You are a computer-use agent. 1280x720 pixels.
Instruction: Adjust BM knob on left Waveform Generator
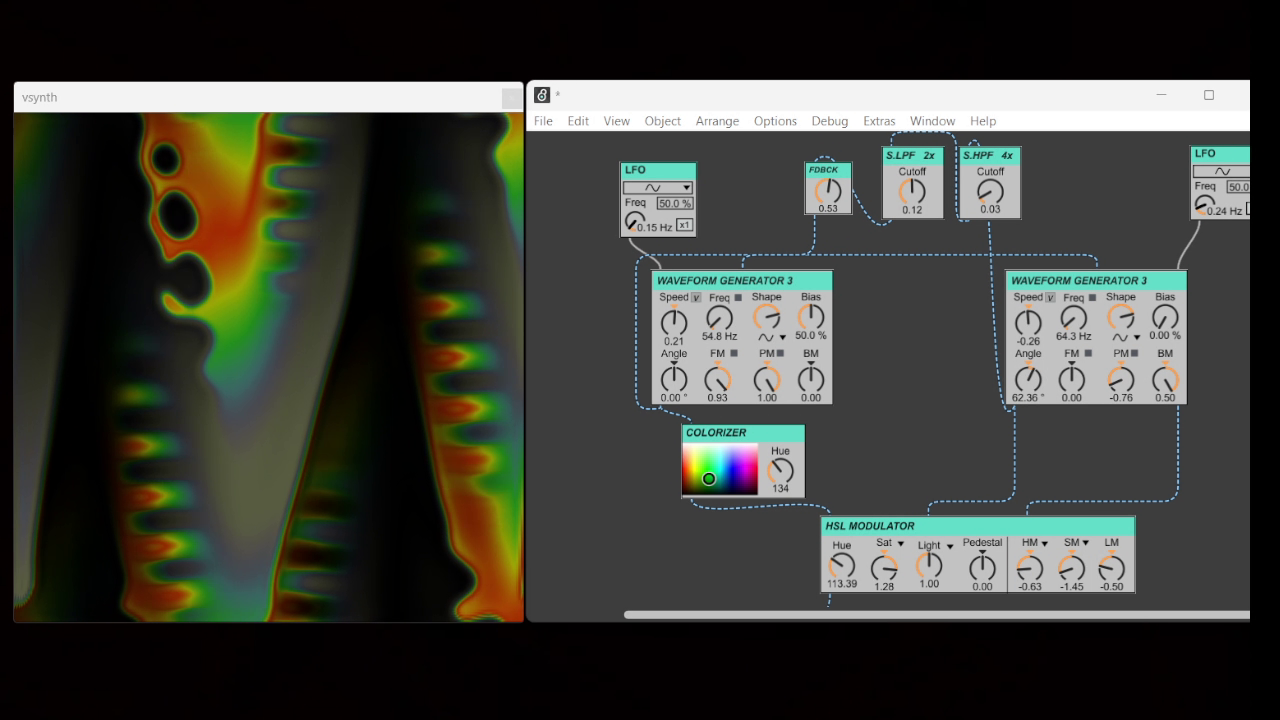811,378
